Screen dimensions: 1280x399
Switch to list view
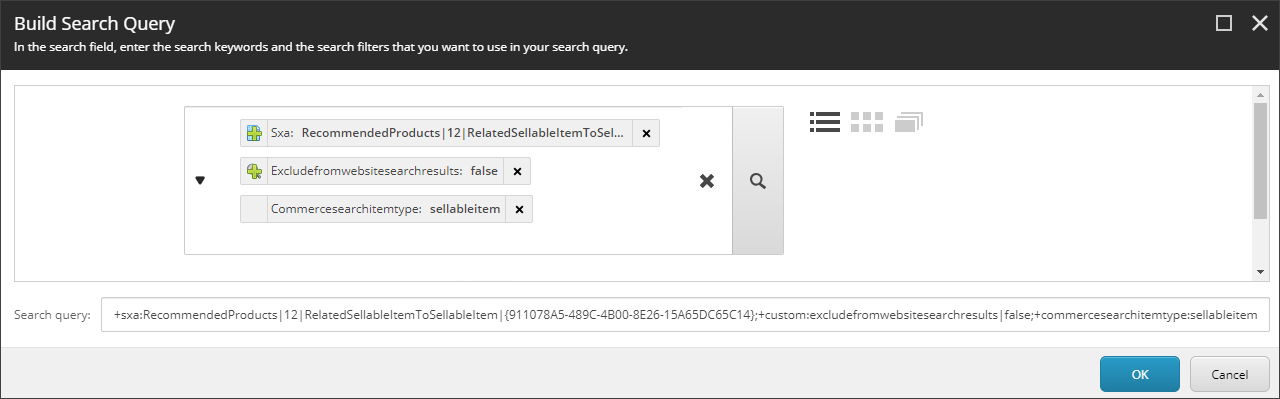point(824,122)
